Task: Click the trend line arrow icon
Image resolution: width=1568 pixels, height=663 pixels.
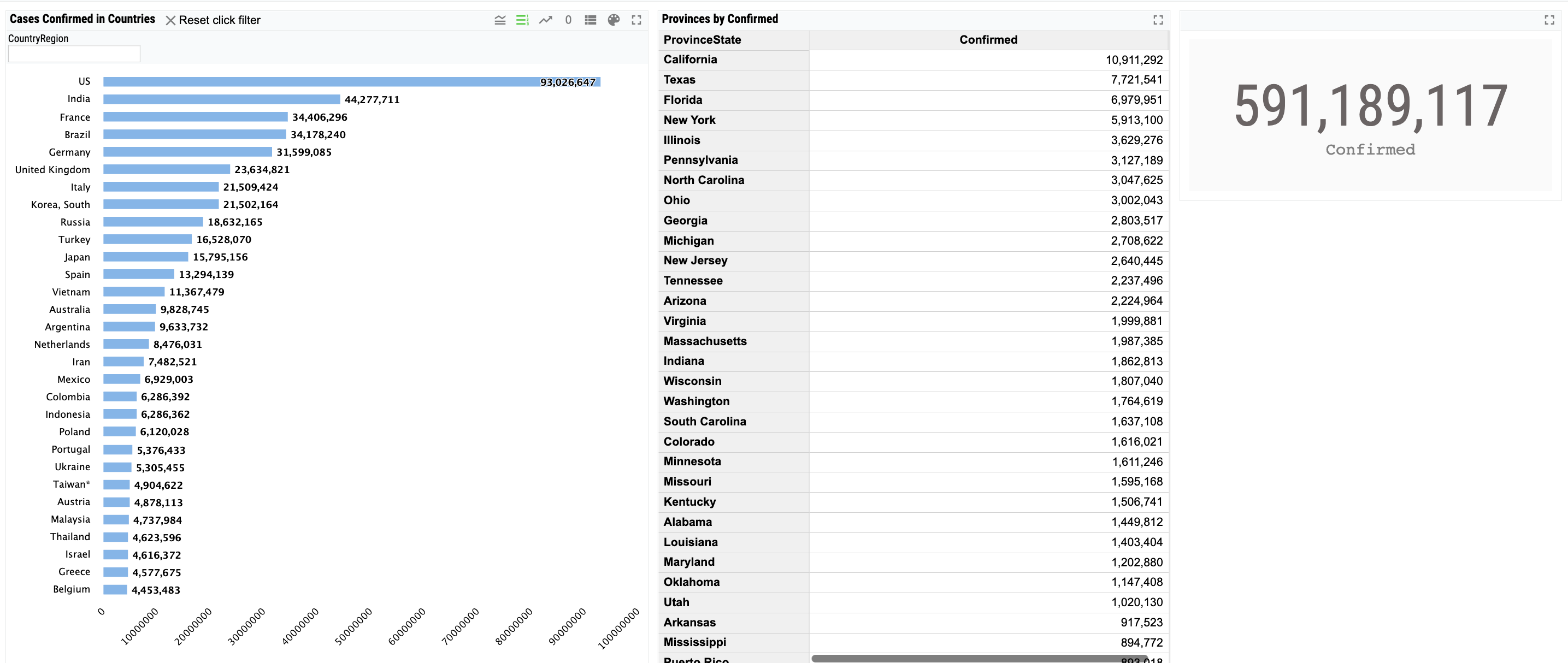Action: tap(545, 20)
